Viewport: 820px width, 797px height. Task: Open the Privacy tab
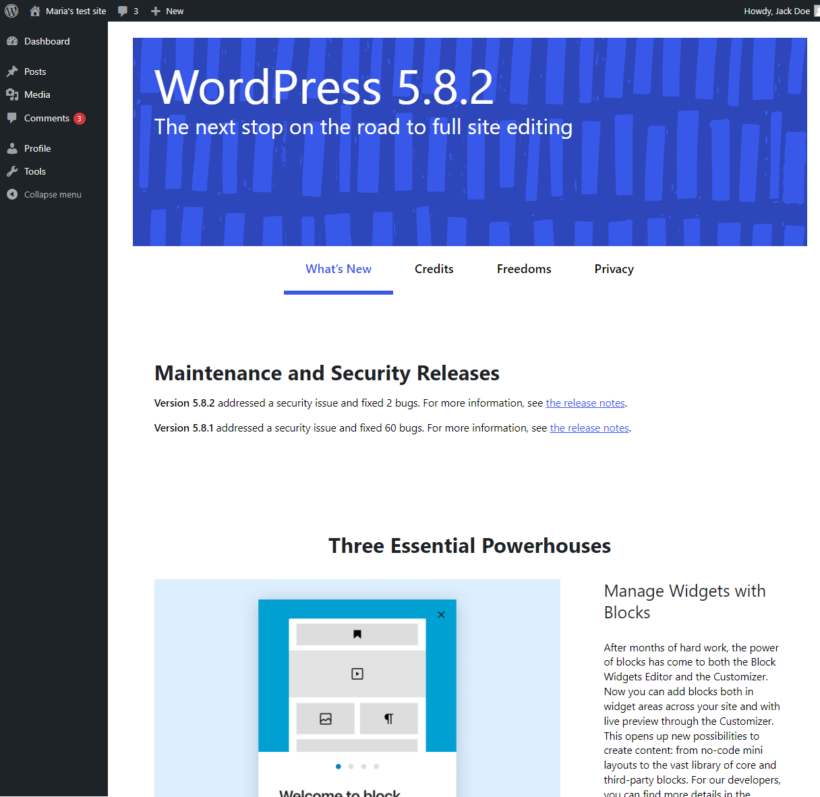614,269
